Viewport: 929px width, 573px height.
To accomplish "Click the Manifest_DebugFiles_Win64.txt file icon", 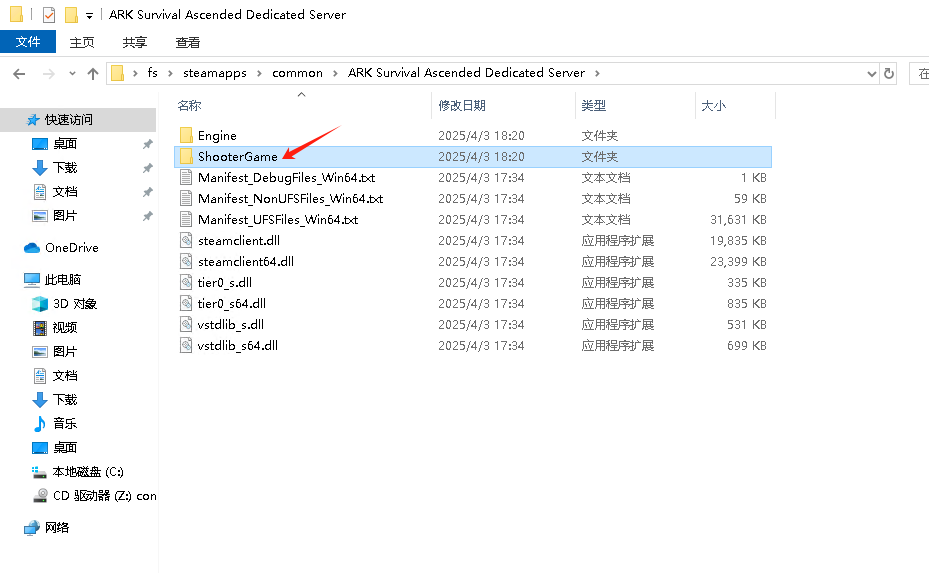I will [186, 178].
